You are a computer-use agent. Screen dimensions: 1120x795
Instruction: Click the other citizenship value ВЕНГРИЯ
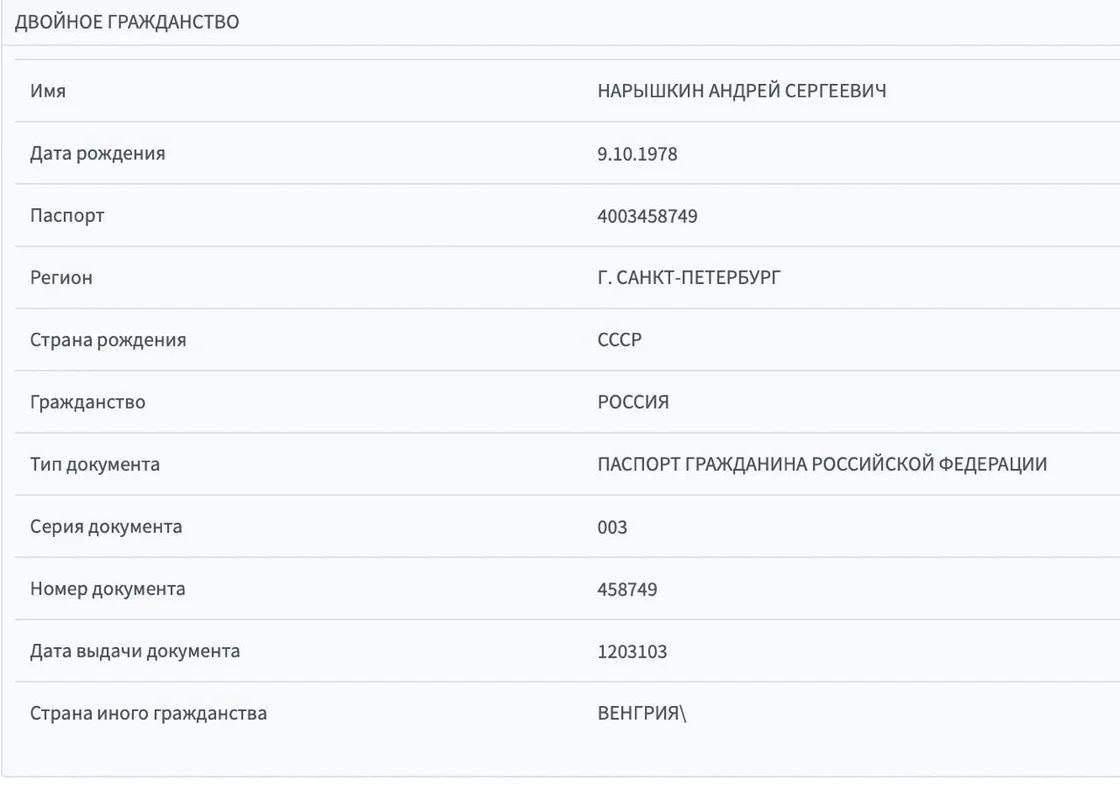[x=638, y=714]
